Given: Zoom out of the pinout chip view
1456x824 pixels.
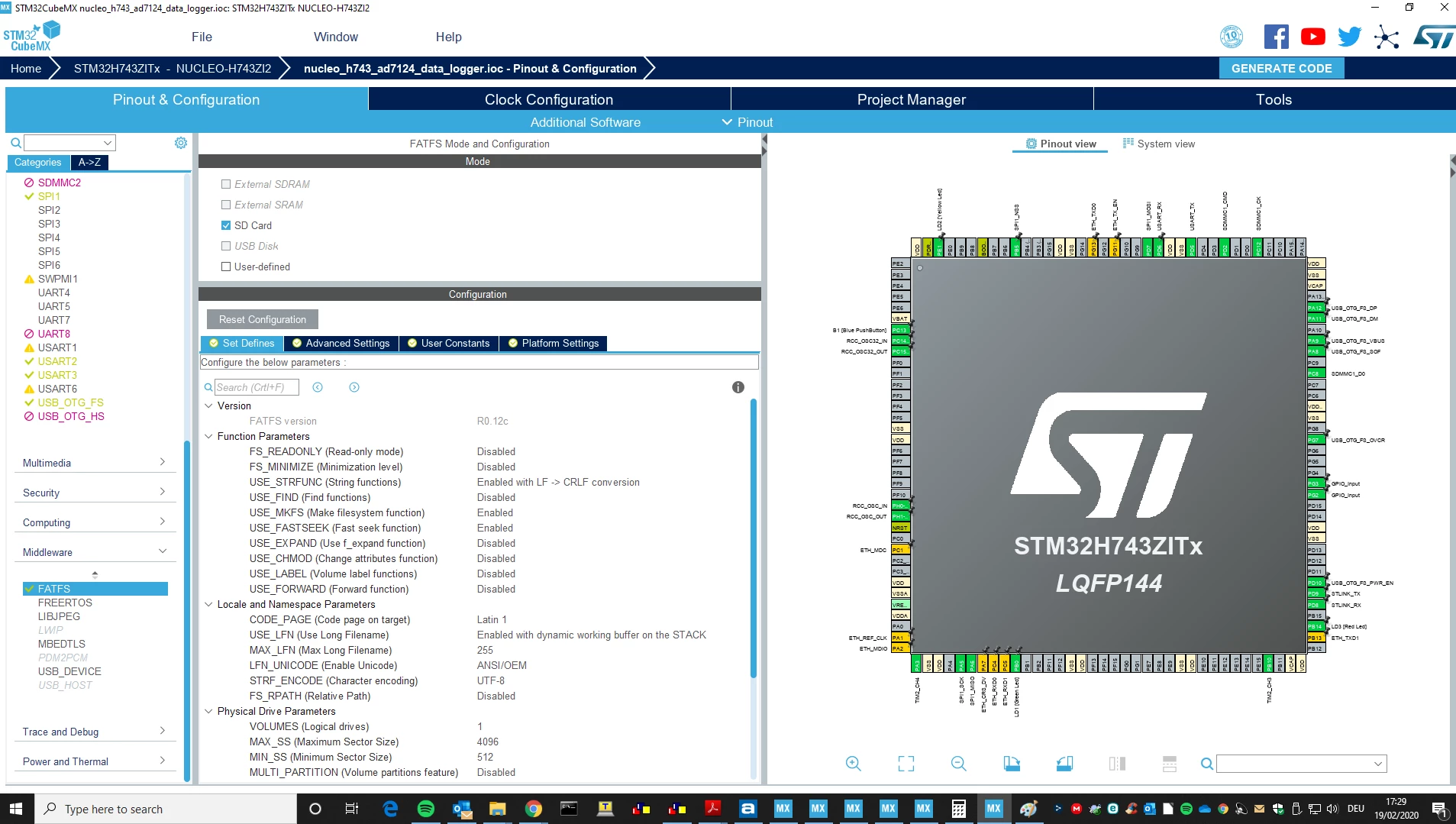Looking at the screenshot, I should pos(958,763).
